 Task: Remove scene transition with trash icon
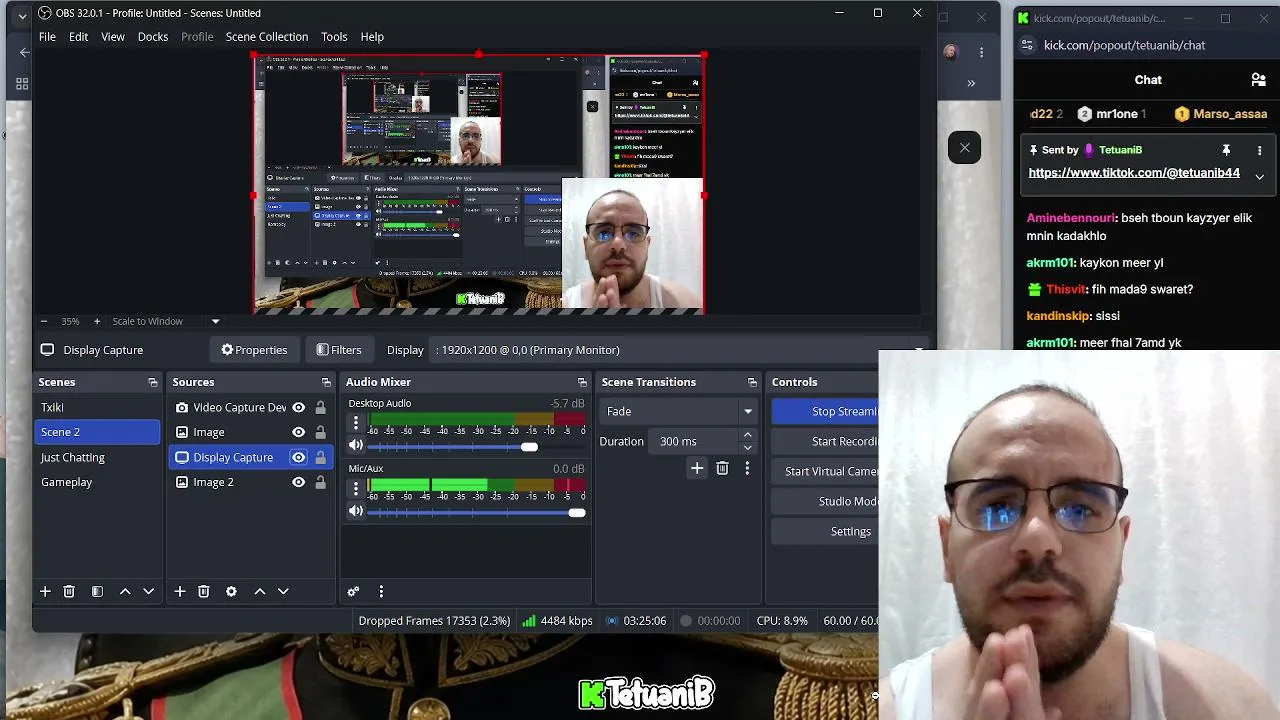point(722,468)
